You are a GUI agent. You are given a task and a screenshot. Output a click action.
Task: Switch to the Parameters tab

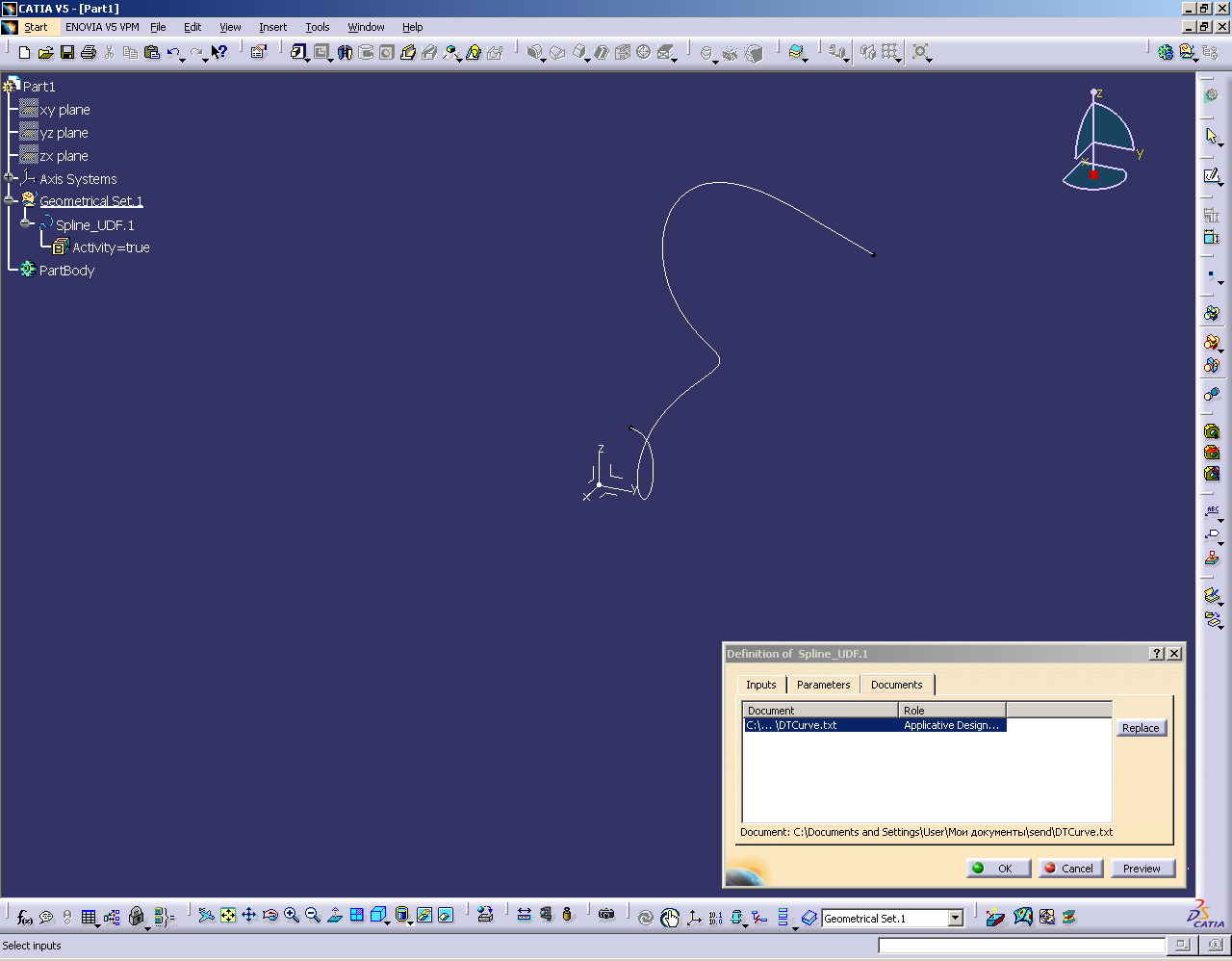pos(823,685)
